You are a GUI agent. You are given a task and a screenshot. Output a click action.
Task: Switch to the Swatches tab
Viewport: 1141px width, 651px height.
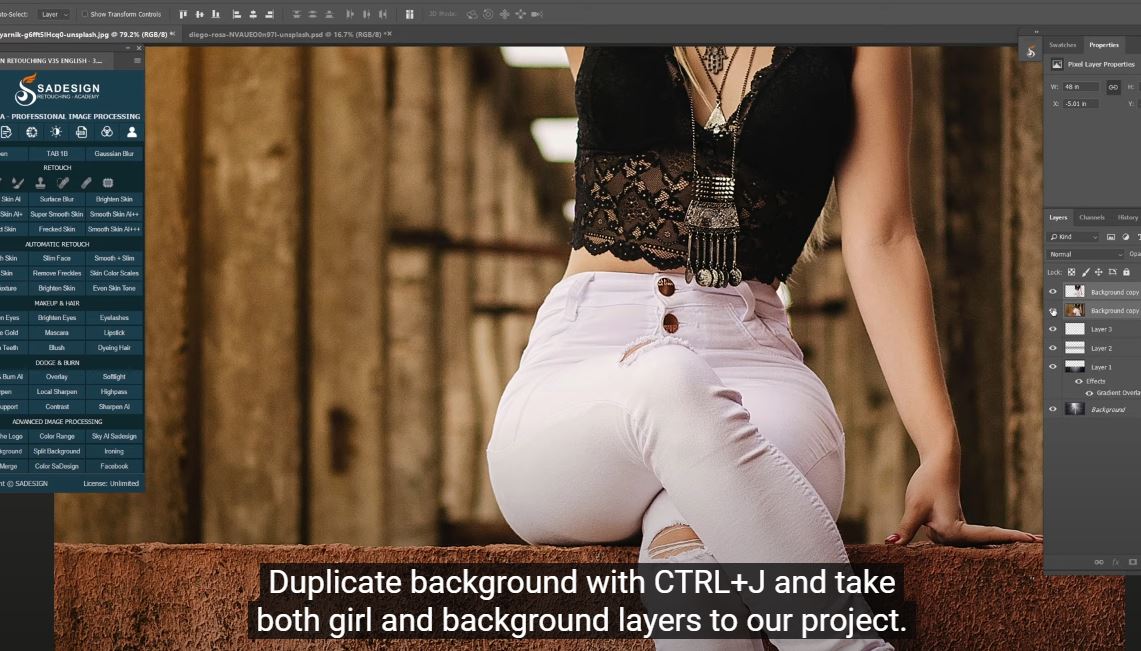1062,45
